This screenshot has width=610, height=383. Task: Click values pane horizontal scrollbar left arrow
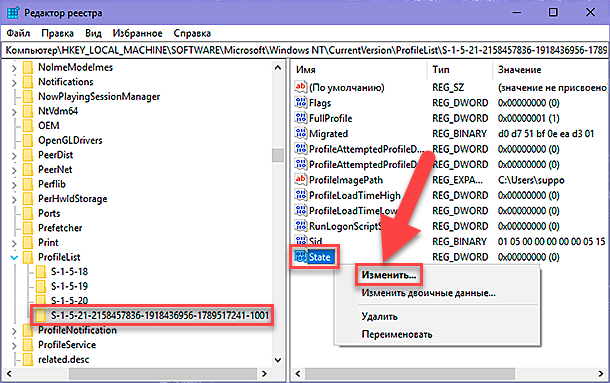(x=298, y=374)
